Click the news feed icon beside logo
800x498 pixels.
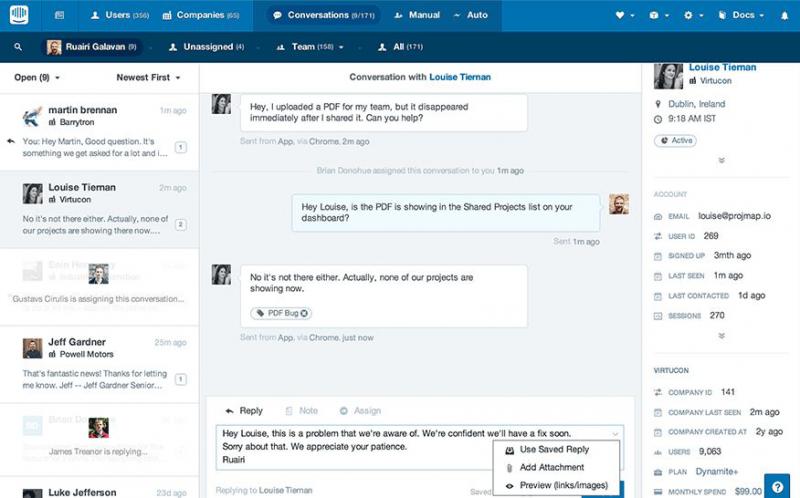pyautogui.click(x=59, y=16)
